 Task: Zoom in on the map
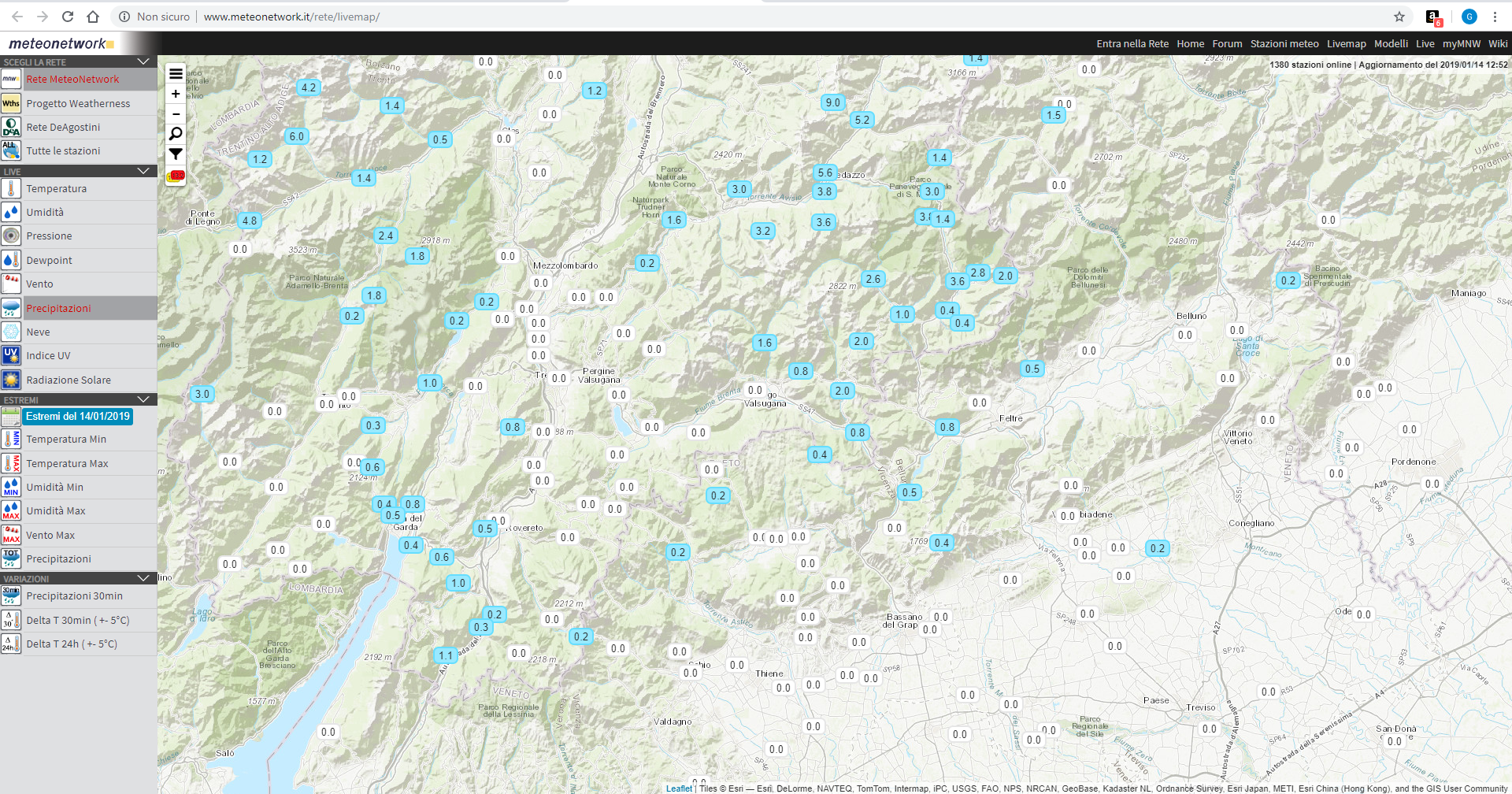tap(176, 94)
